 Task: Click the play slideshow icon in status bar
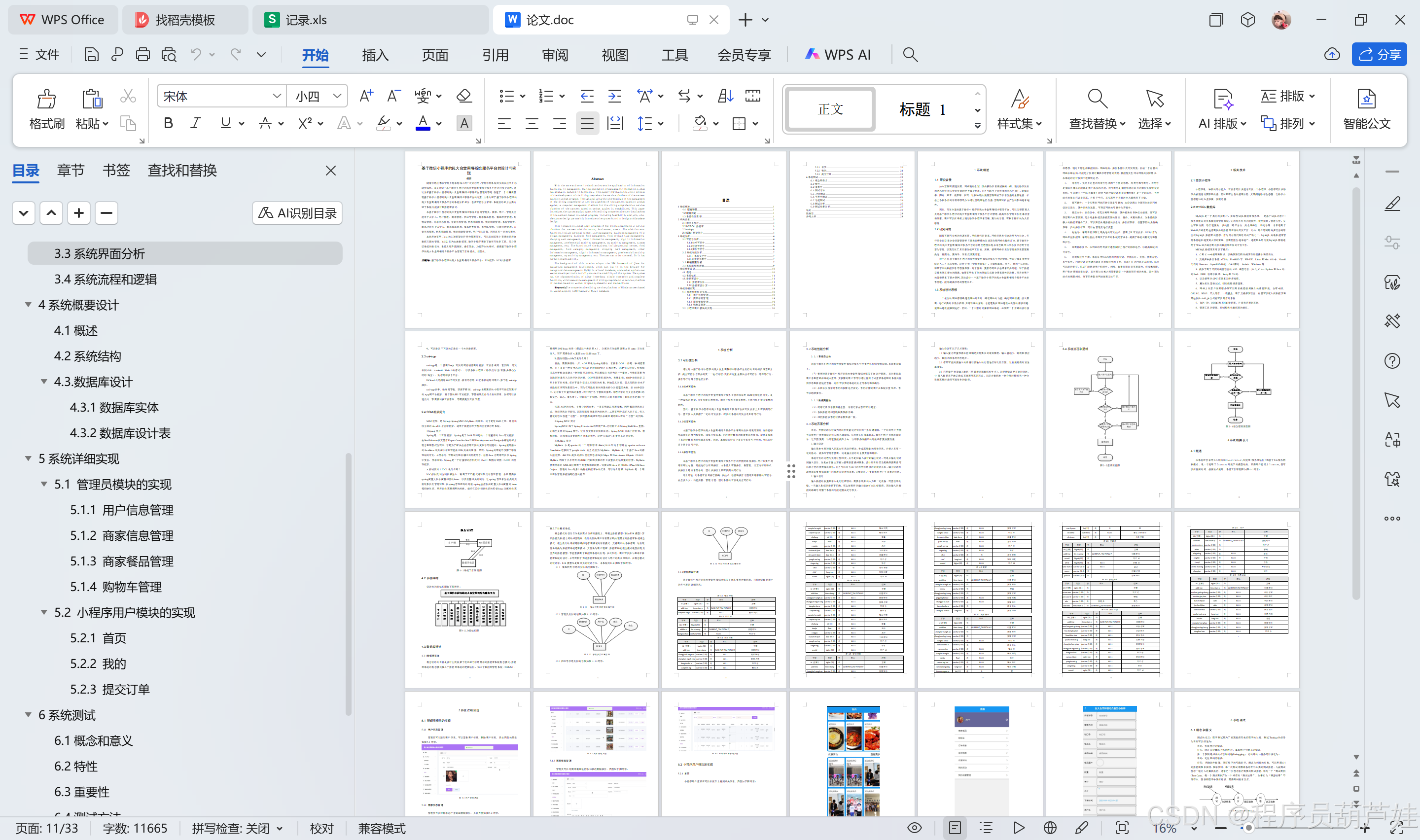point(1019,828)
